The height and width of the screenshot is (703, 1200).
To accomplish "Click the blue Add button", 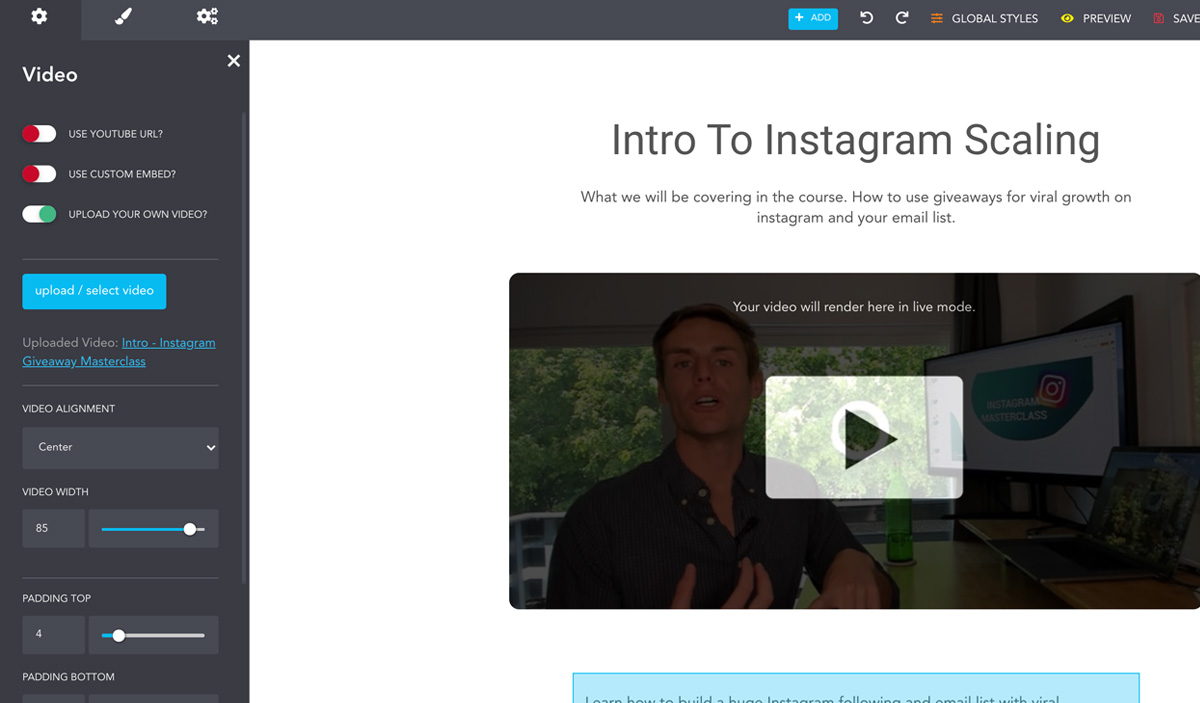I will click(813, 18).
